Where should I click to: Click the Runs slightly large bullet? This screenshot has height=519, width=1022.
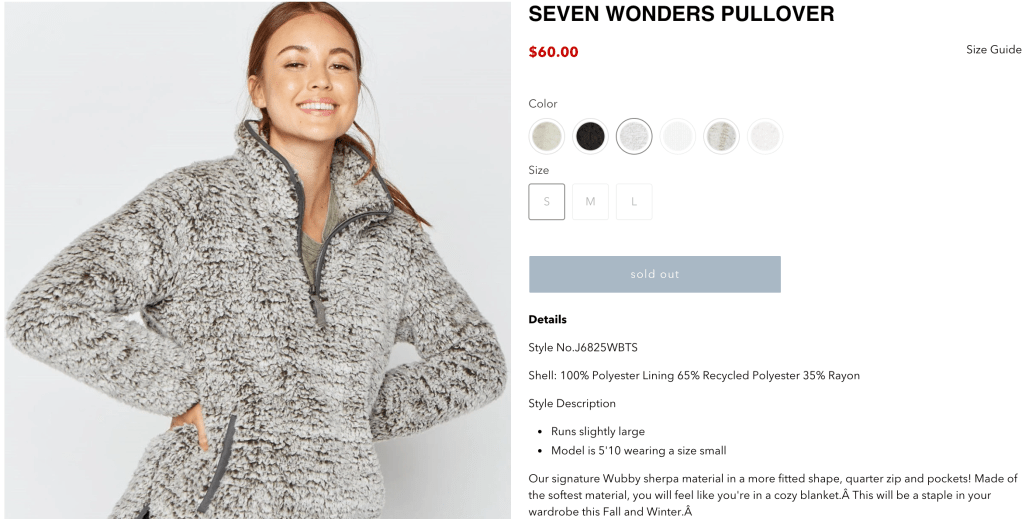(x=598, y=432)
